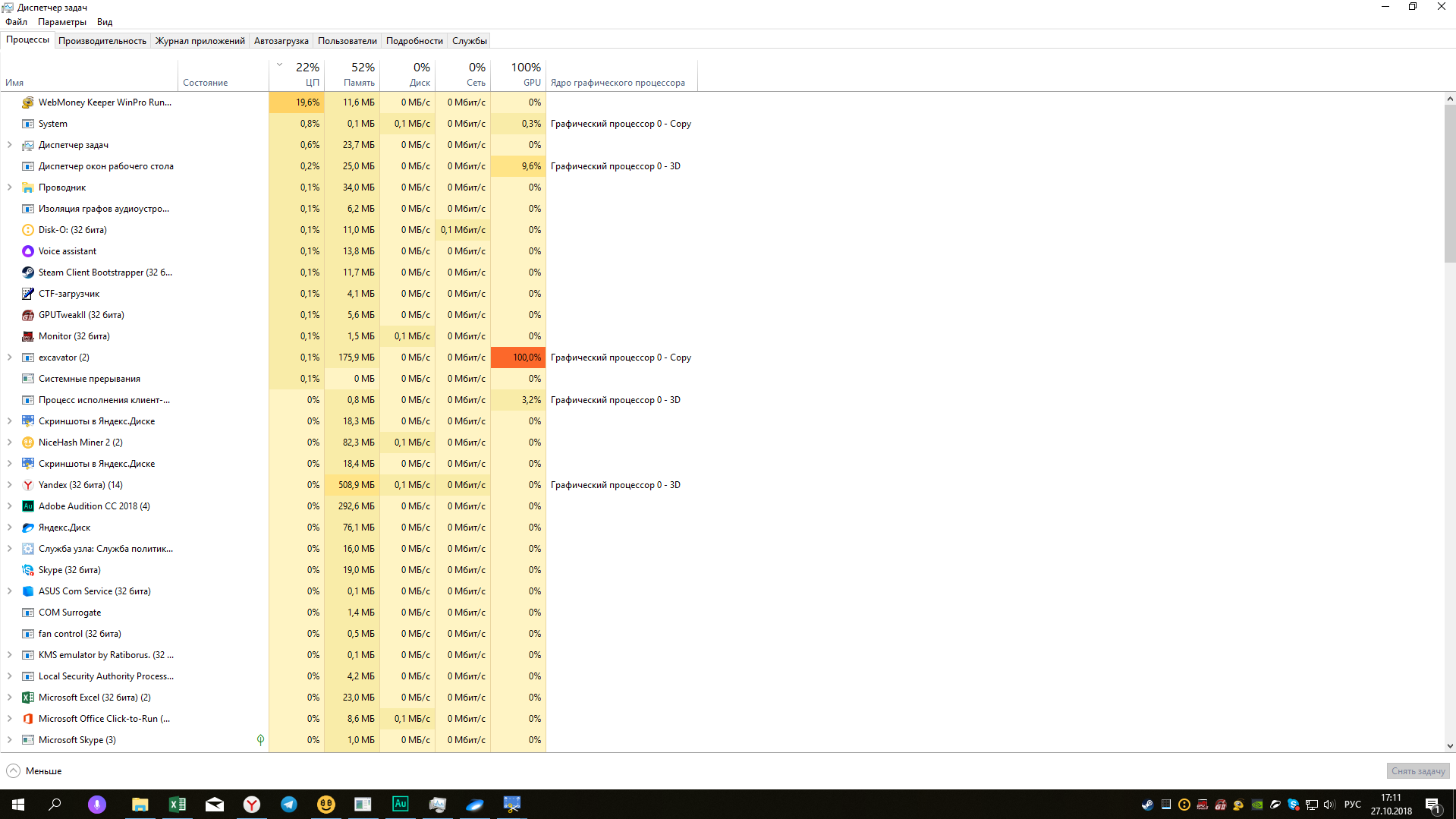Click the Disk-O: process icon
1456x819 pixels.
click(x=28, y=230)
